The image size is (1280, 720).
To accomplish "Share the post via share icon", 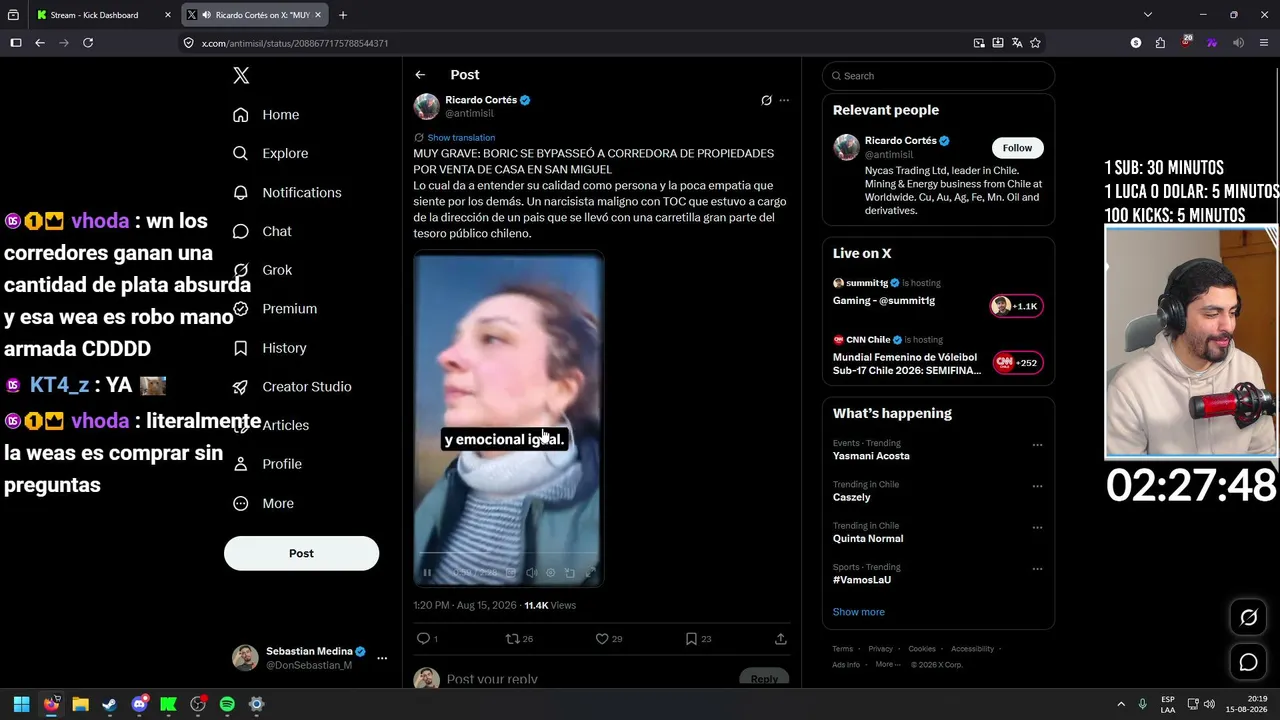I will (x=781, y=638).
